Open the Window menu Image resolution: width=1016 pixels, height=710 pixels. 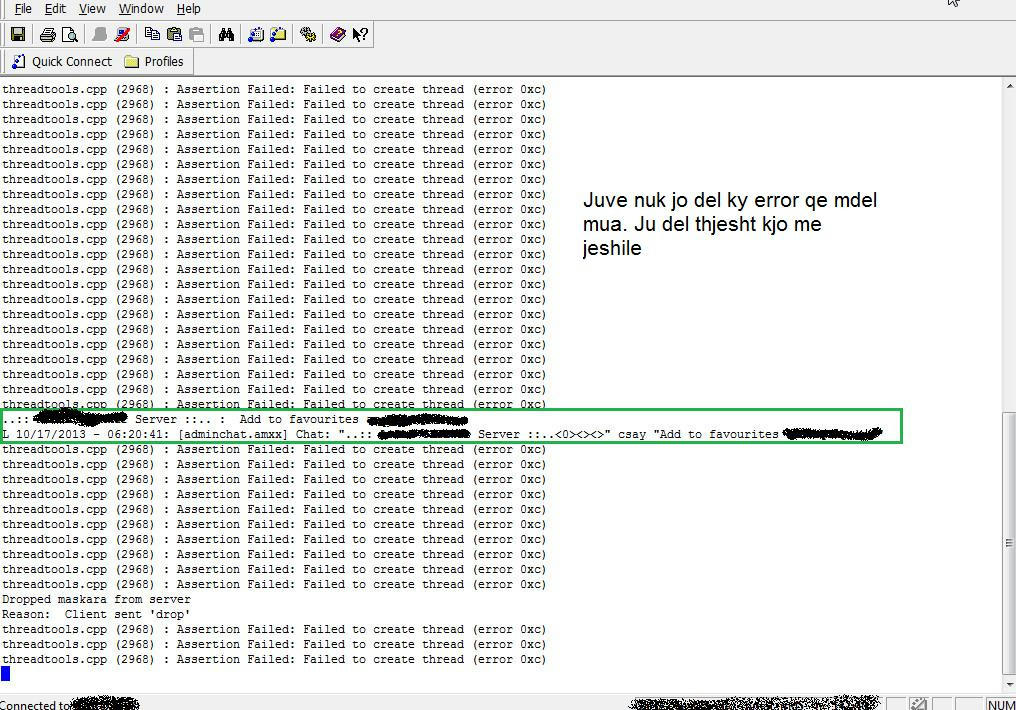pos(141,9)
